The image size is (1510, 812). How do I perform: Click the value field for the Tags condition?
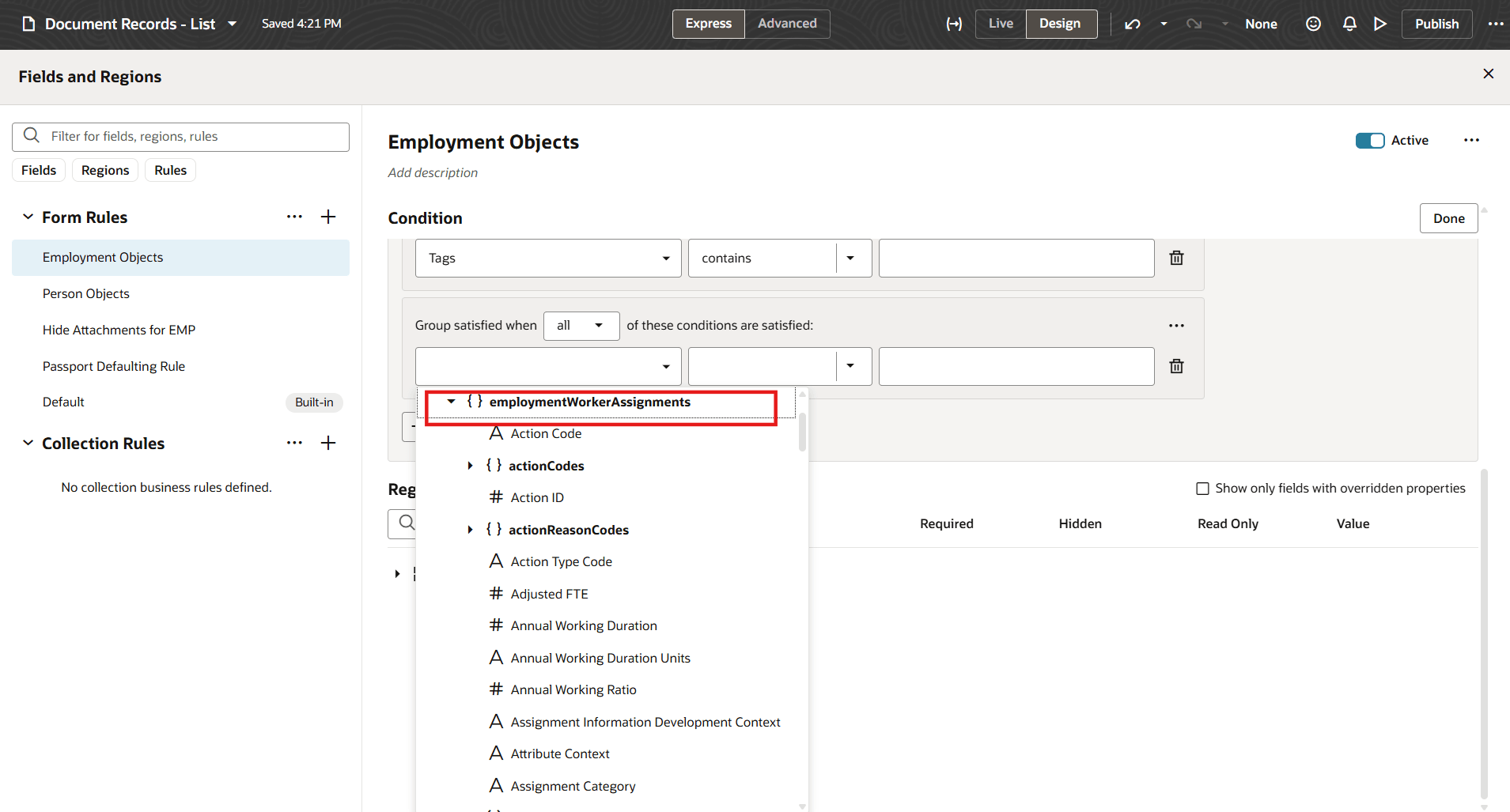[1016, 259]
